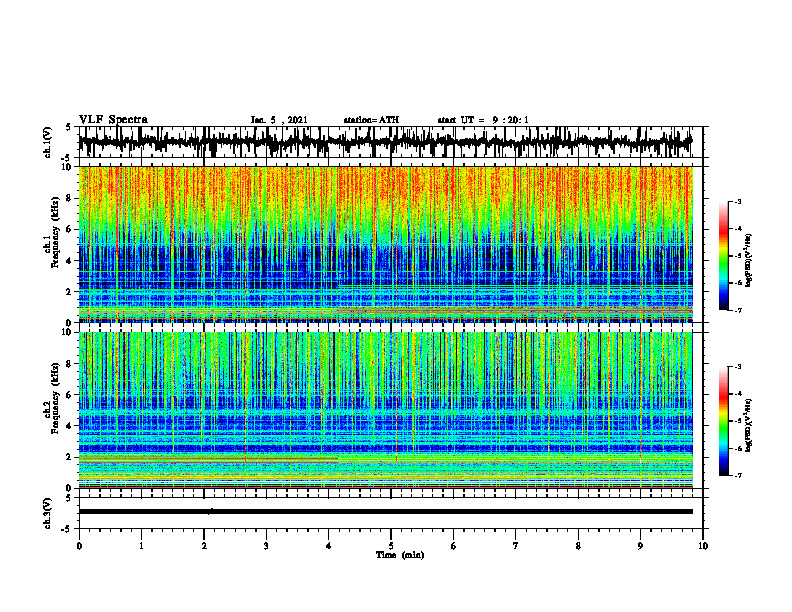This screenshot has height=612, width=792.
Task: Click the time axis tick label "8"
Action: [x=578, y=546]
